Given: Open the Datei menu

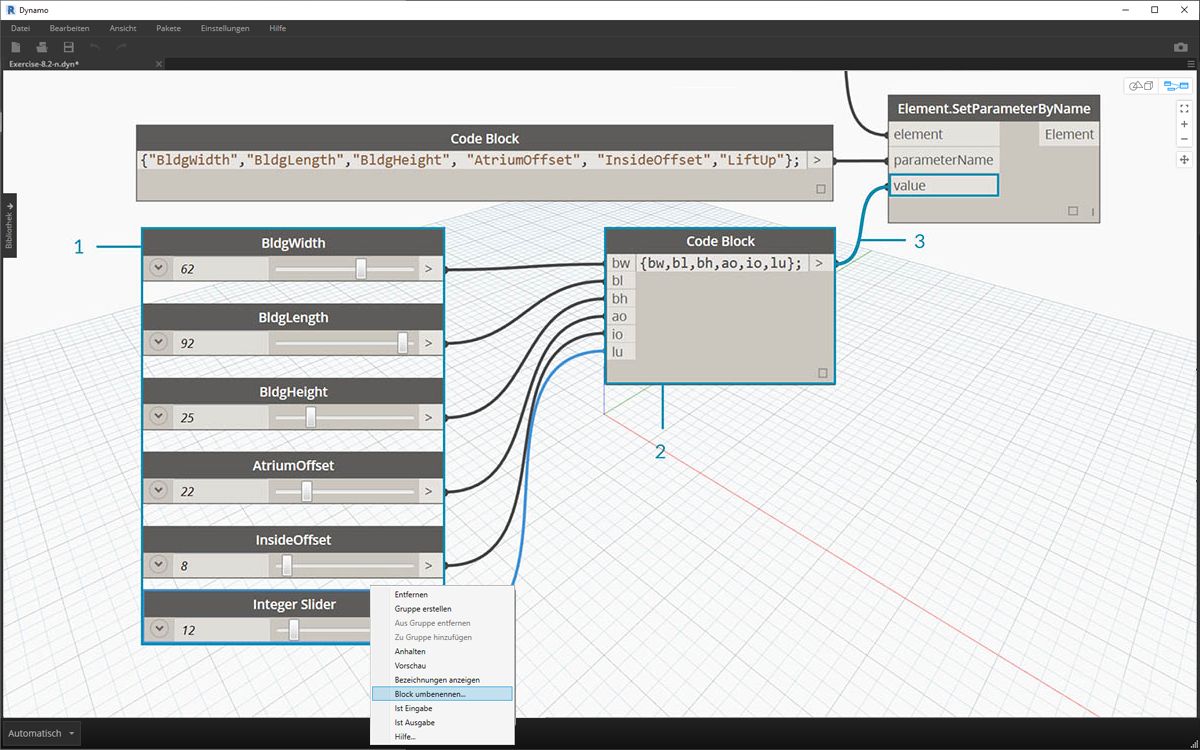Looking at the screenshot, I should [x=20, y=28].
